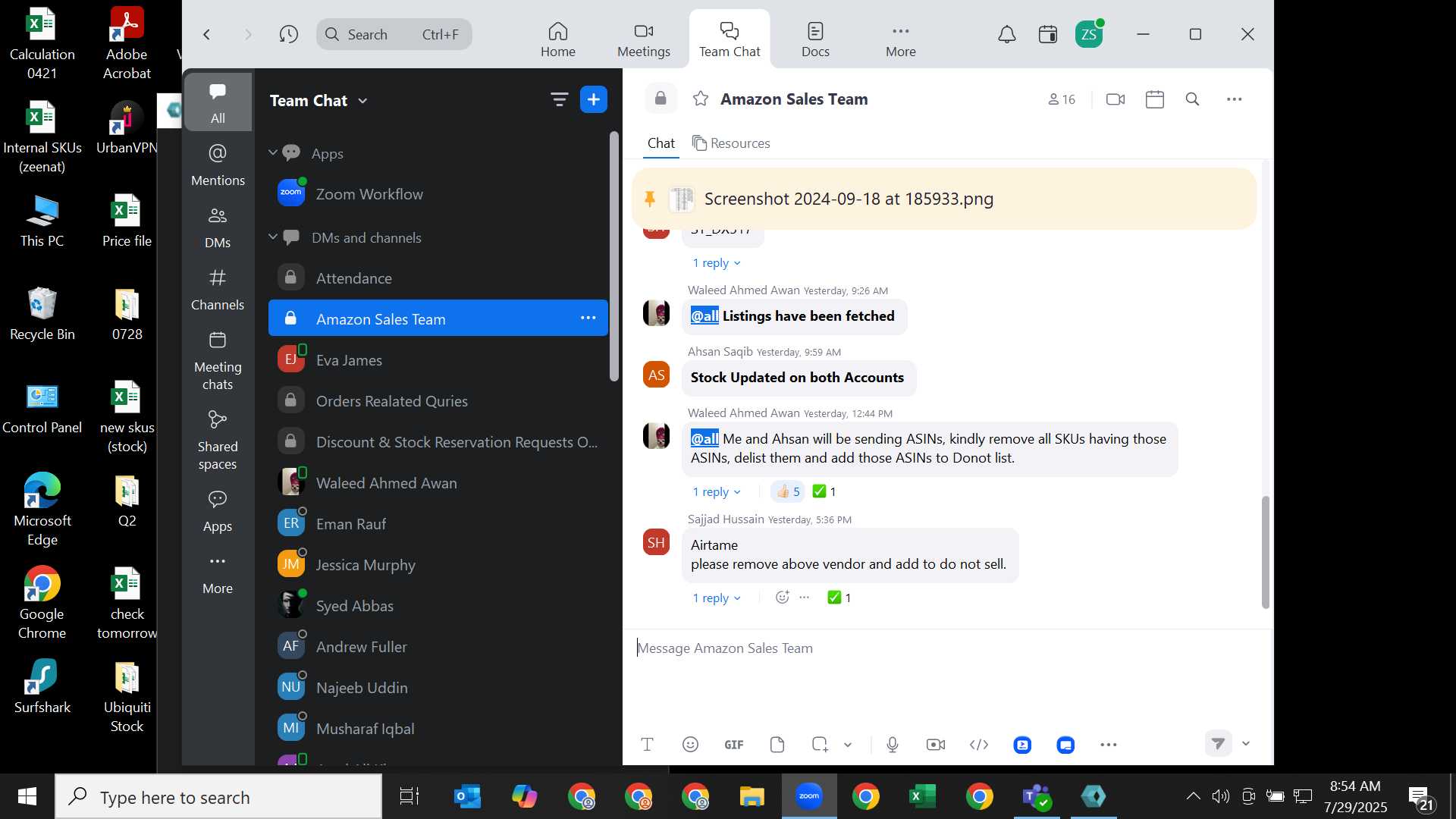View the 16 members of the channel
The width and height of the screenshot is (1456, 819).
[1061, 99]
